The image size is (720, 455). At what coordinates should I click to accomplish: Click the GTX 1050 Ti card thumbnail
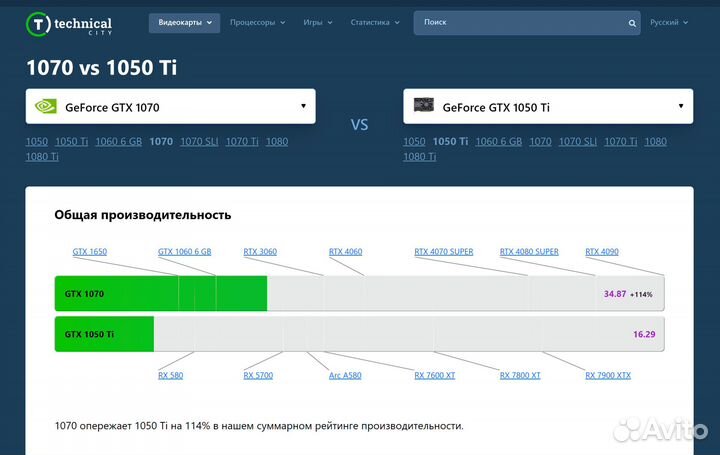423,105
